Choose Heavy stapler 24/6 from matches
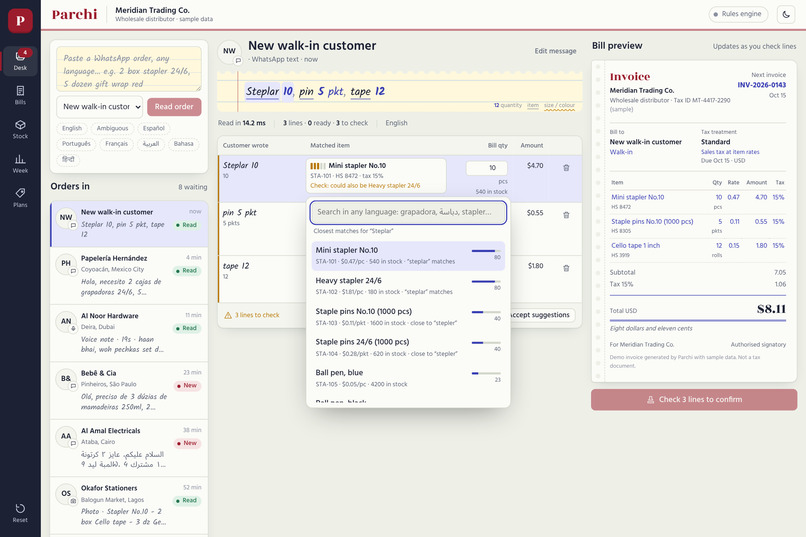 pyautogui.click(x=408, y=286)
